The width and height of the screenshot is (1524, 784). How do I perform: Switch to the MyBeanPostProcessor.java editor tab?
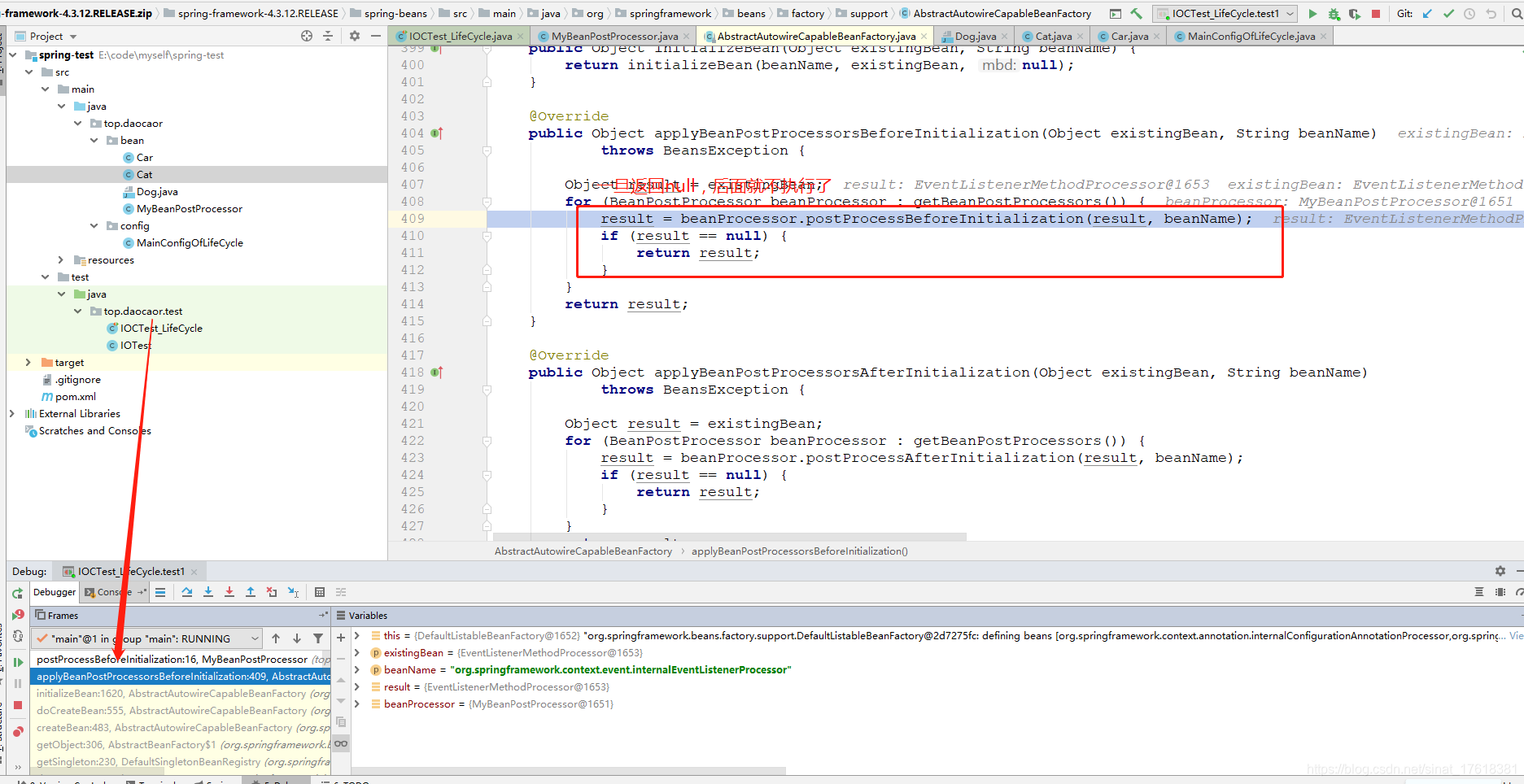(614, 37)
